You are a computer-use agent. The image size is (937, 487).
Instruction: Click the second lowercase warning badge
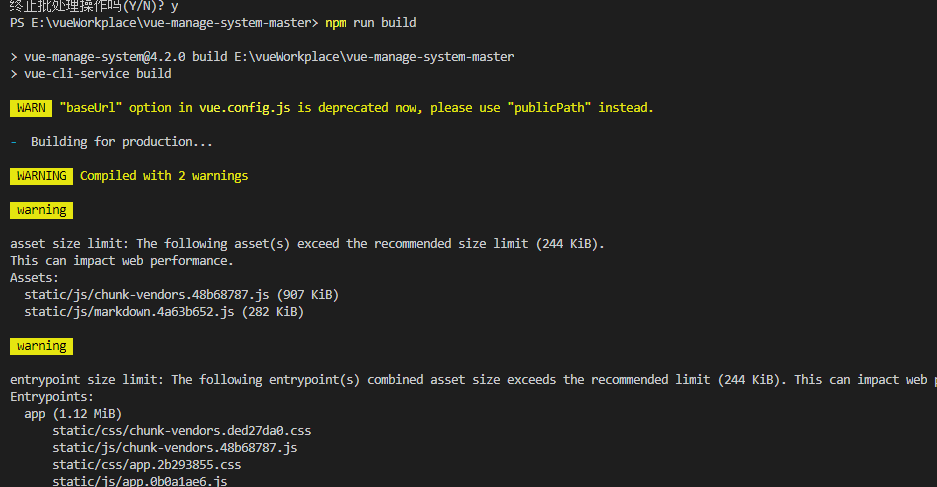point(41,347)
